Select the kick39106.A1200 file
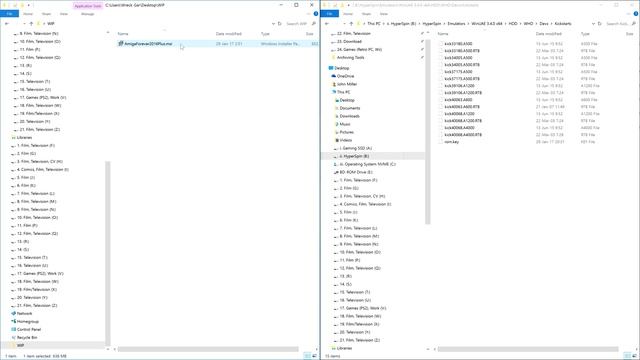640x360 pixels. (x=460, y=86)
